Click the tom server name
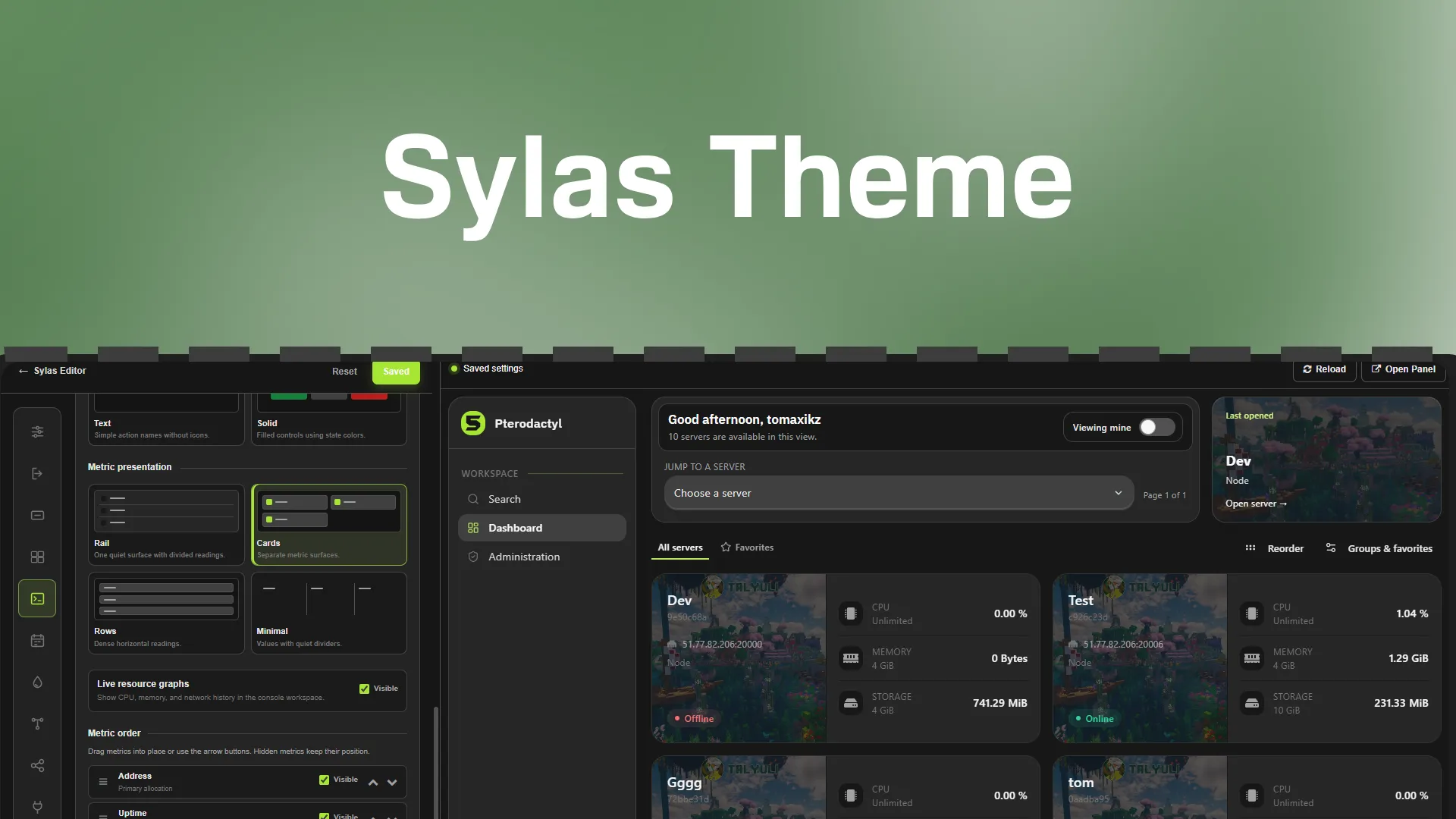 (x=1081, y=783)
